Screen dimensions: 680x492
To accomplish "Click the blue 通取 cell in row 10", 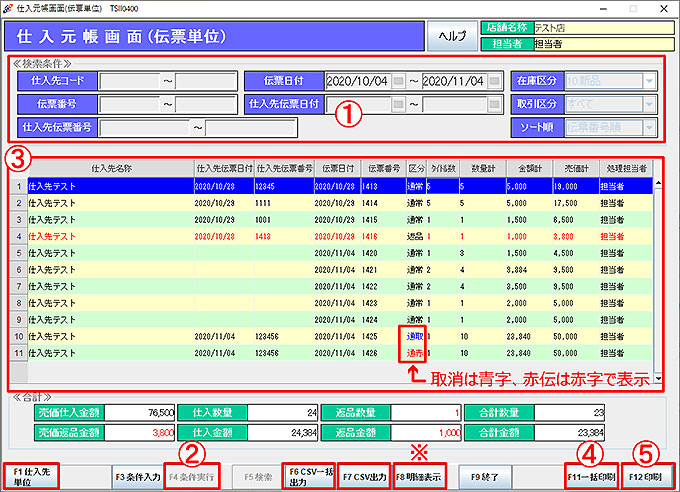I will click(x=415, y=336).
